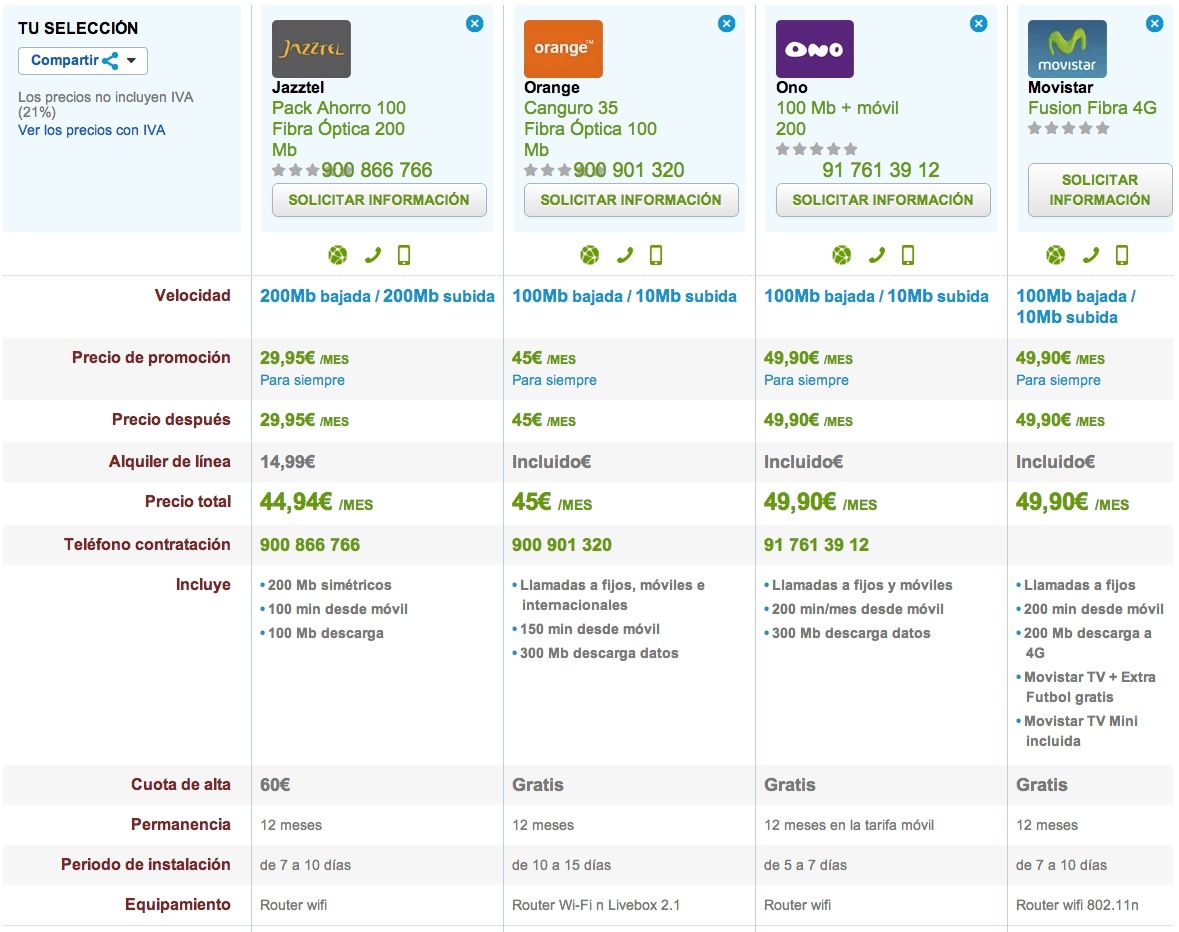Image resolution: width=1179 pixels, height=932 pixels.
Task: Click Cuota de alta 60€ value
Action: tap(275, 785)
